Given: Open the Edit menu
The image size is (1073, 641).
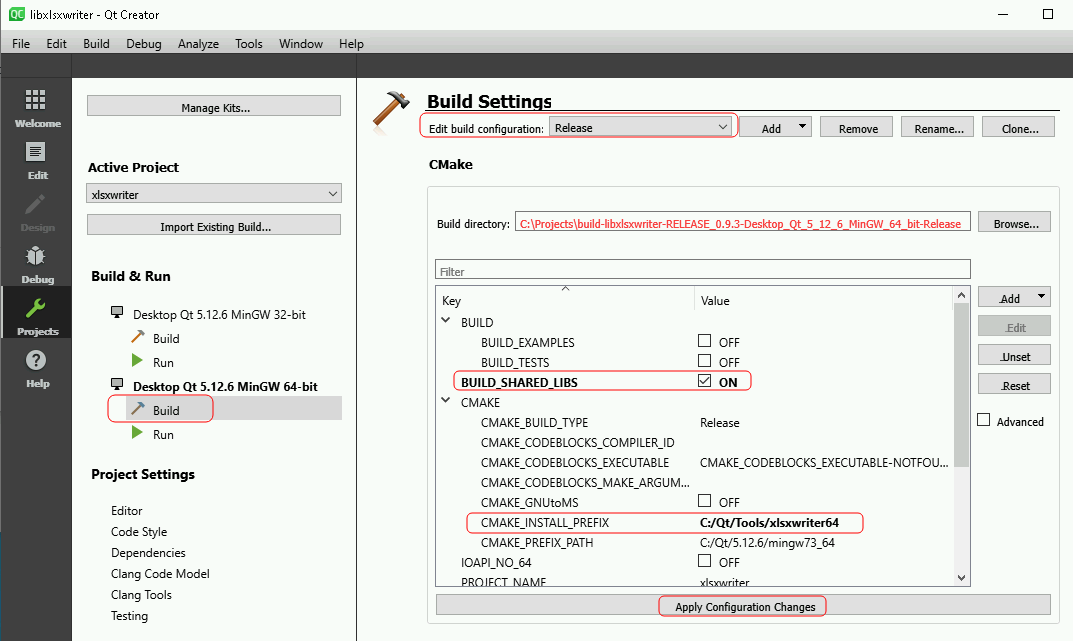Looking at the screenshot, I should pos(56,44).
